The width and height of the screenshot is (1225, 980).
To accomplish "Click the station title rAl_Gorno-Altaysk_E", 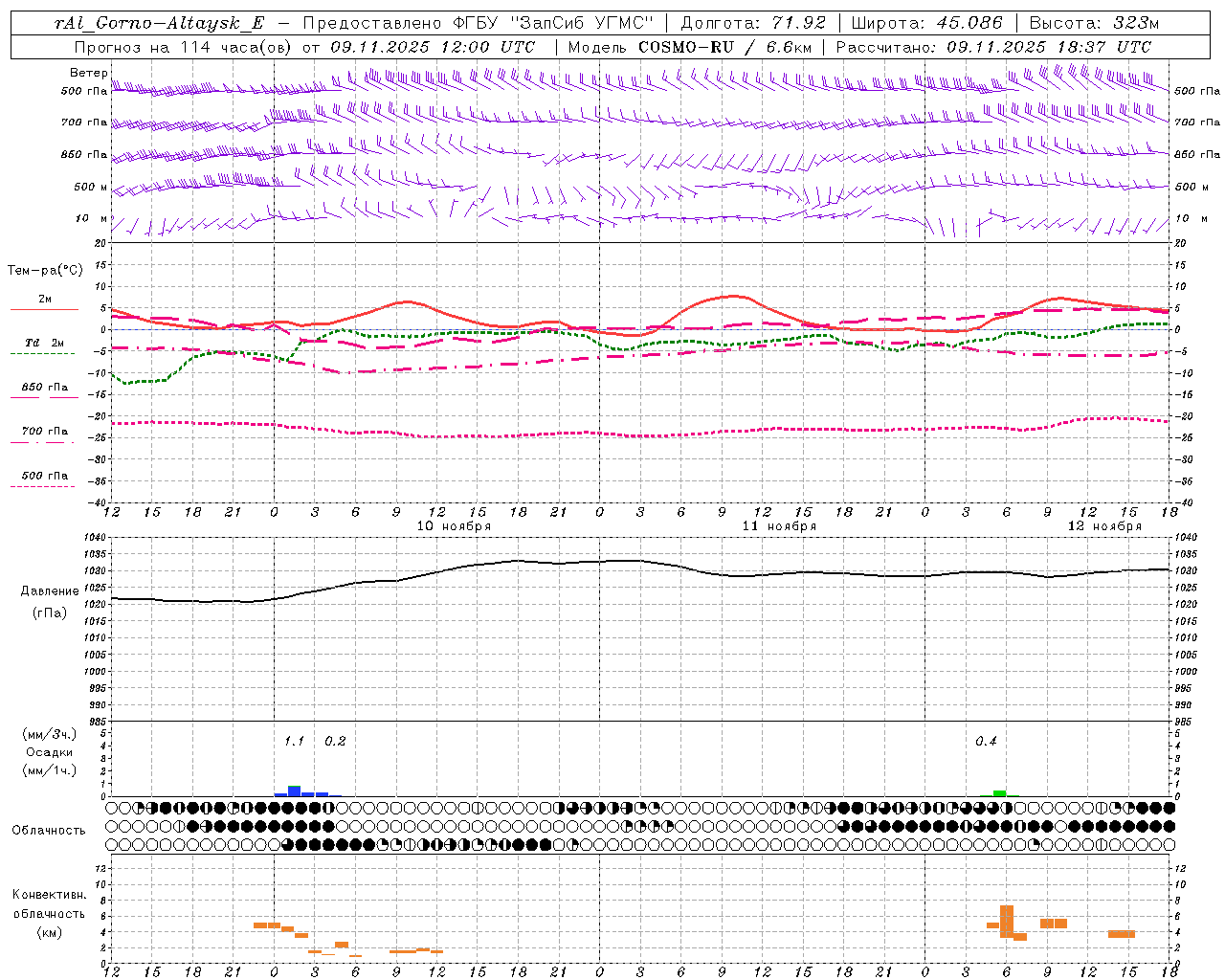I will 160,23.
